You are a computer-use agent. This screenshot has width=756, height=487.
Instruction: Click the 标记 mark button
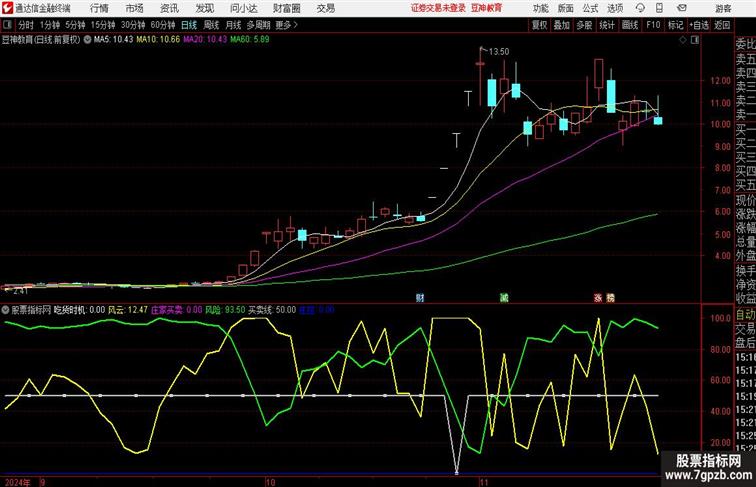click(x=675, y=25)
